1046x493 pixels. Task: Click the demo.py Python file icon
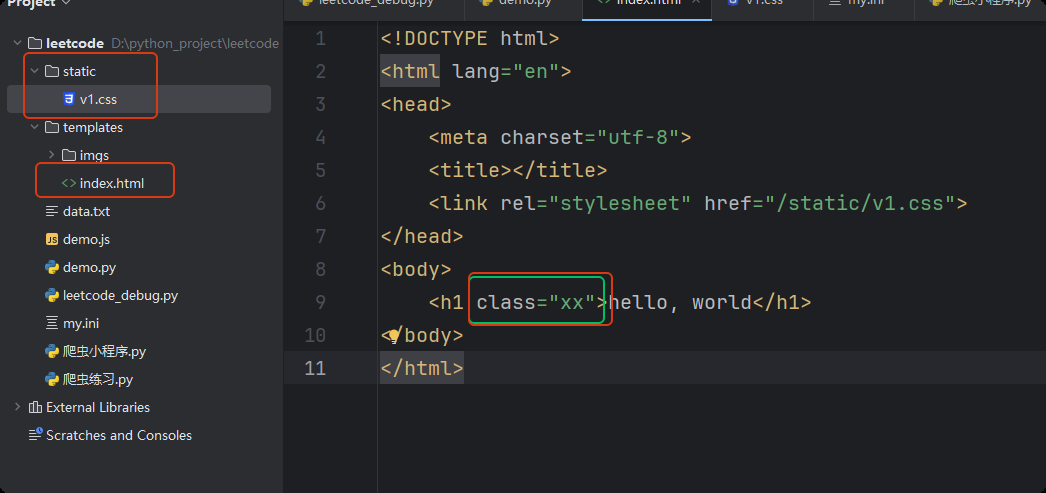tap(52, 268)
